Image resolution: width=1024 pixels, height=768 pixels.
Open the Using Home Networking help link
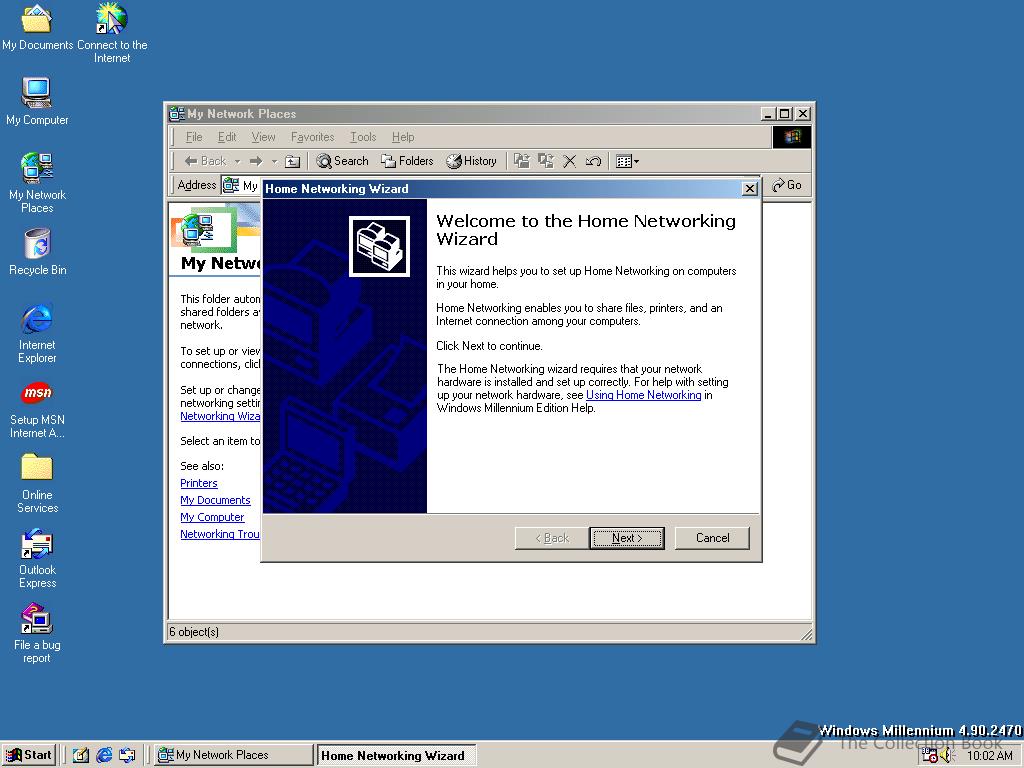coord(643,395)
